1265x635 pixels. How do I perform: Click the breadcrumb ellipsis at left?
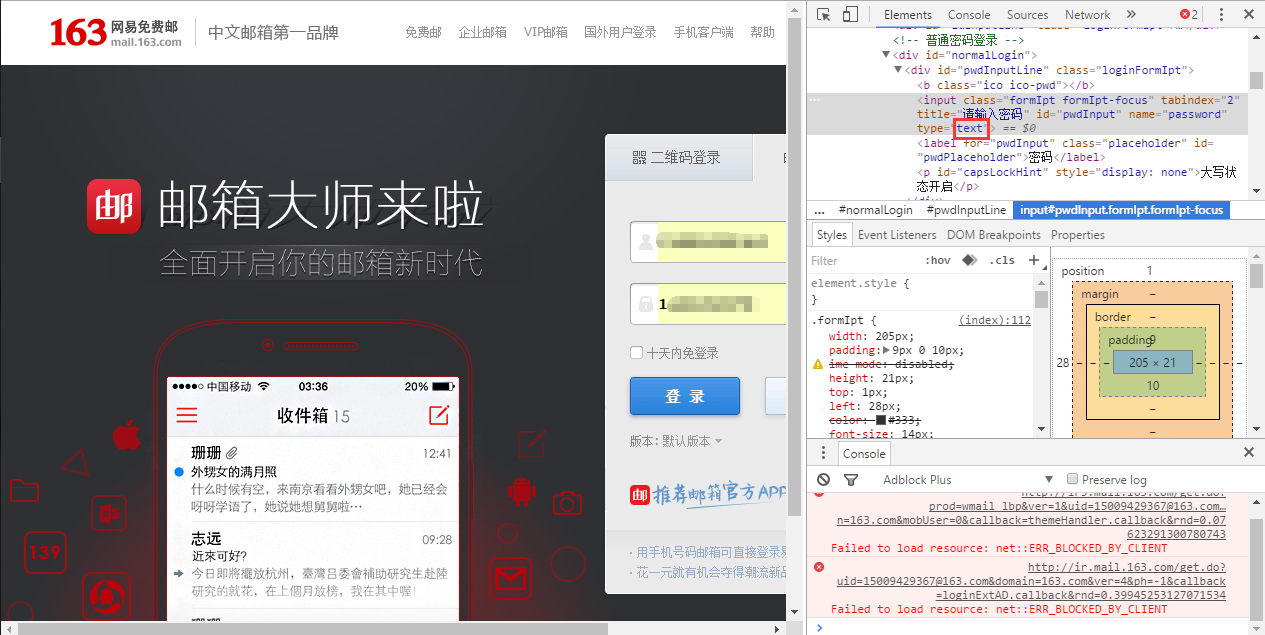pos(820,210)
